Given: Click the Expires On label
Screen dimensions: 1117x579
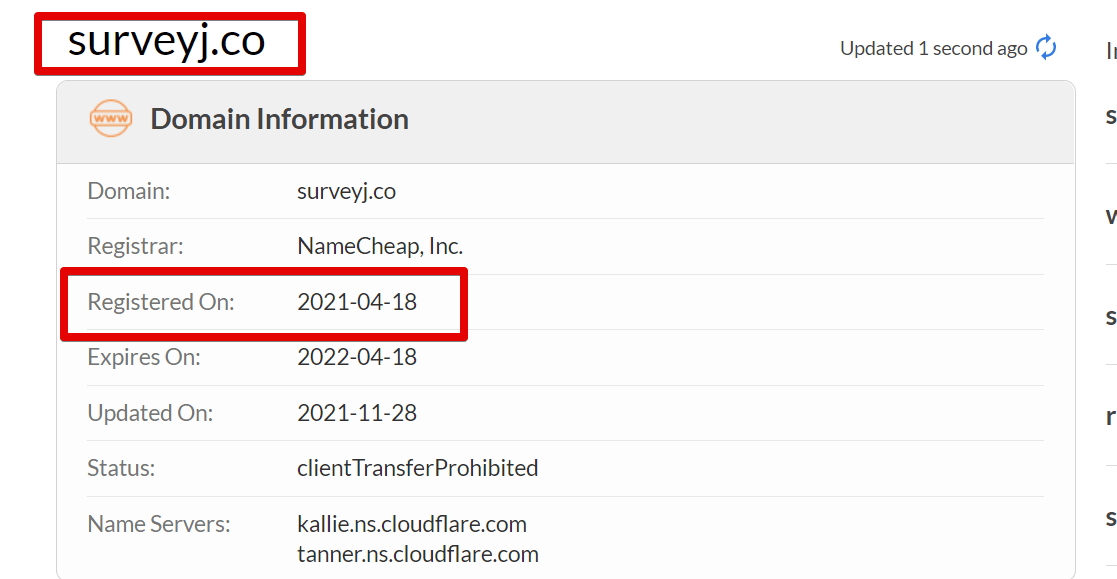Looking at the screenshot, I should pyautogui.click(x=144, y=357).
